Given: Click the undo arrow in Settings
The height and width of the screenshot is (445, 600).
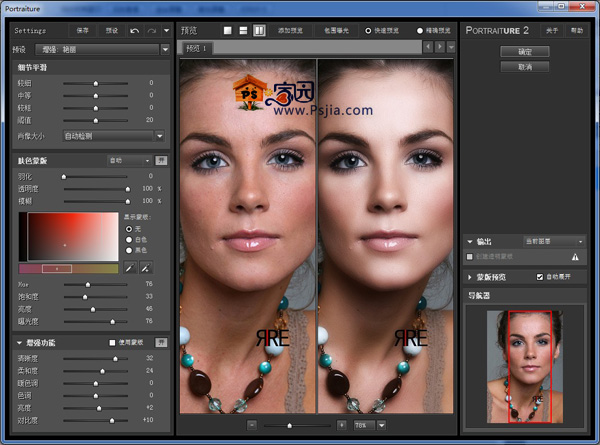Looking at the screenshot, I should tap(134, 31).
